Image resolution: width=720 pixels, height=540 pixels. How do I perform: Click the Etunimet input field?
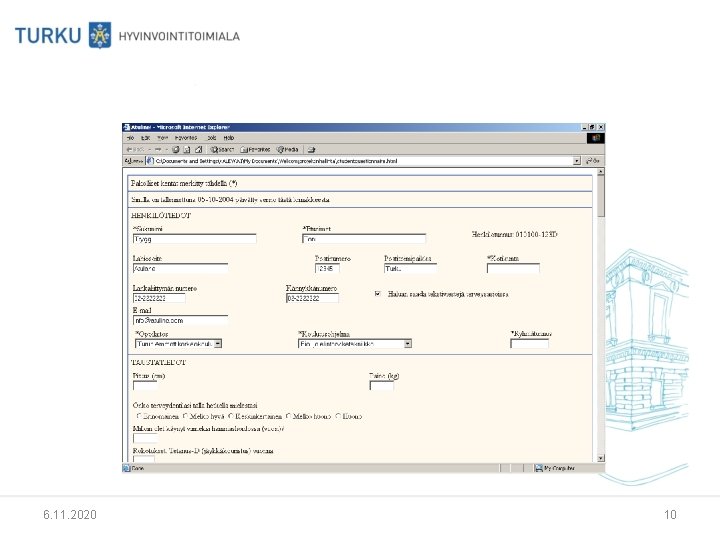pos(364,239)
